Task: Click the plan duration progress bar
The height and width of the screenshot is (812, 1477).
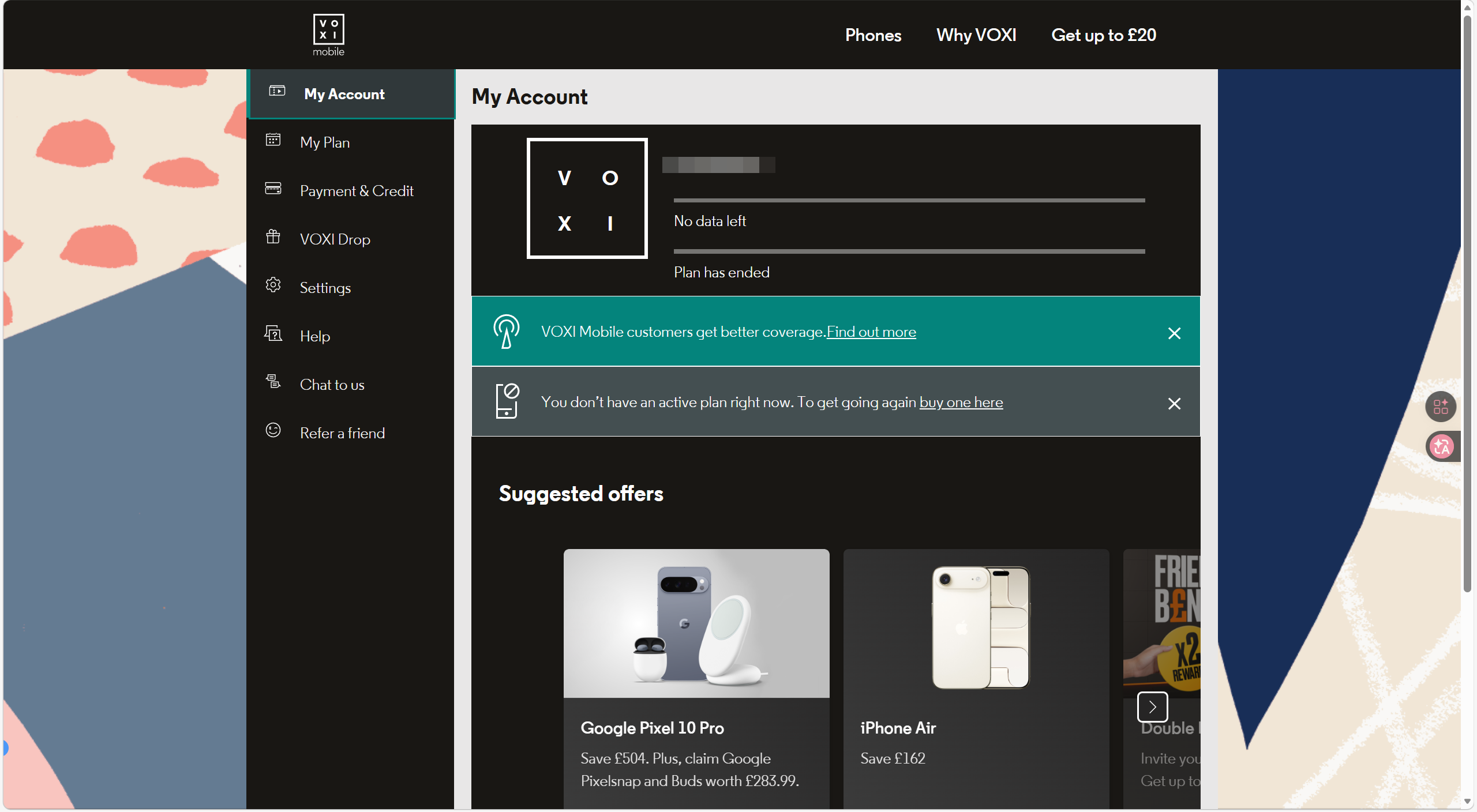Action: click(x=909, y=251)
